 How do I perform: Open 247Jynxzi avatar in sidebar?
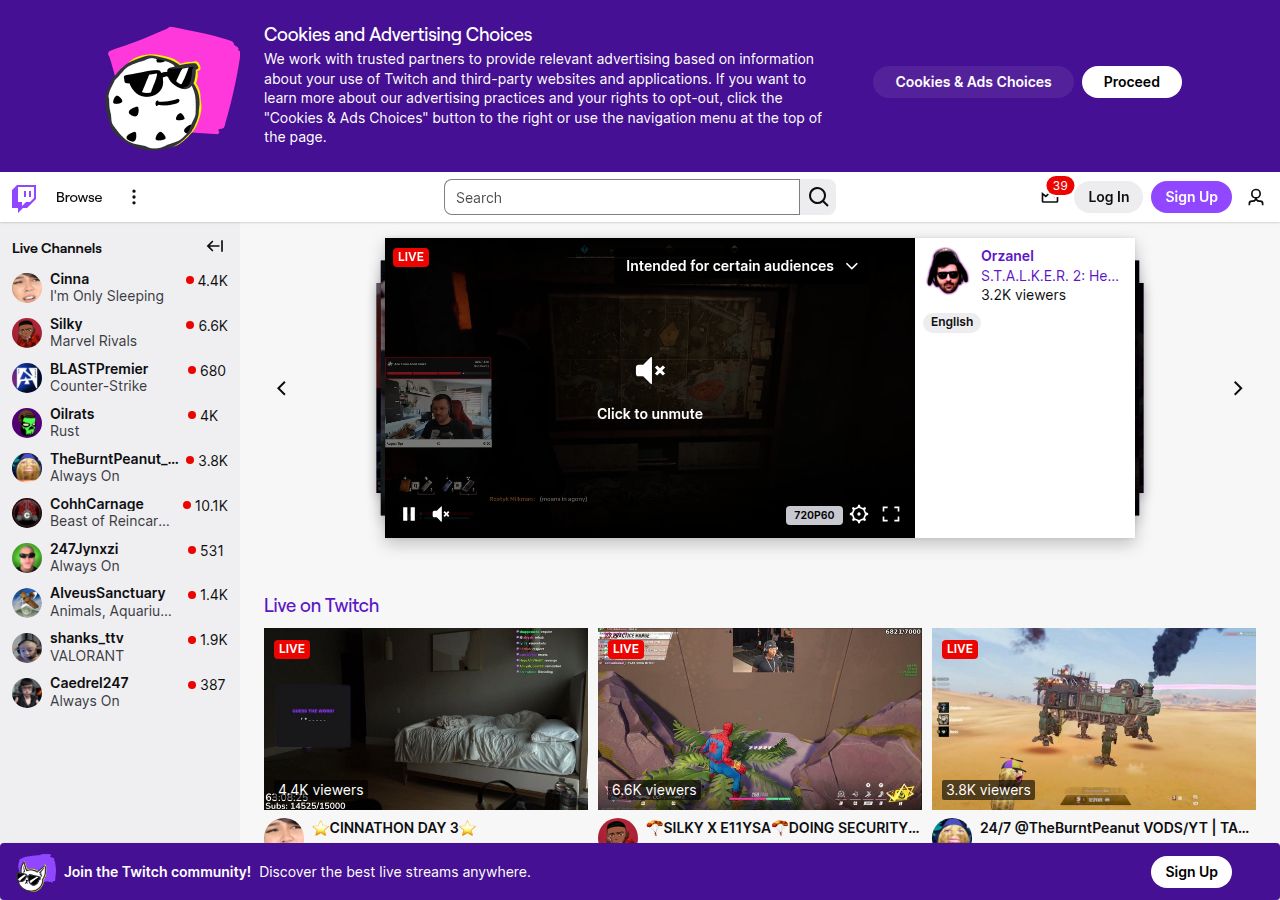click(27, 558)
